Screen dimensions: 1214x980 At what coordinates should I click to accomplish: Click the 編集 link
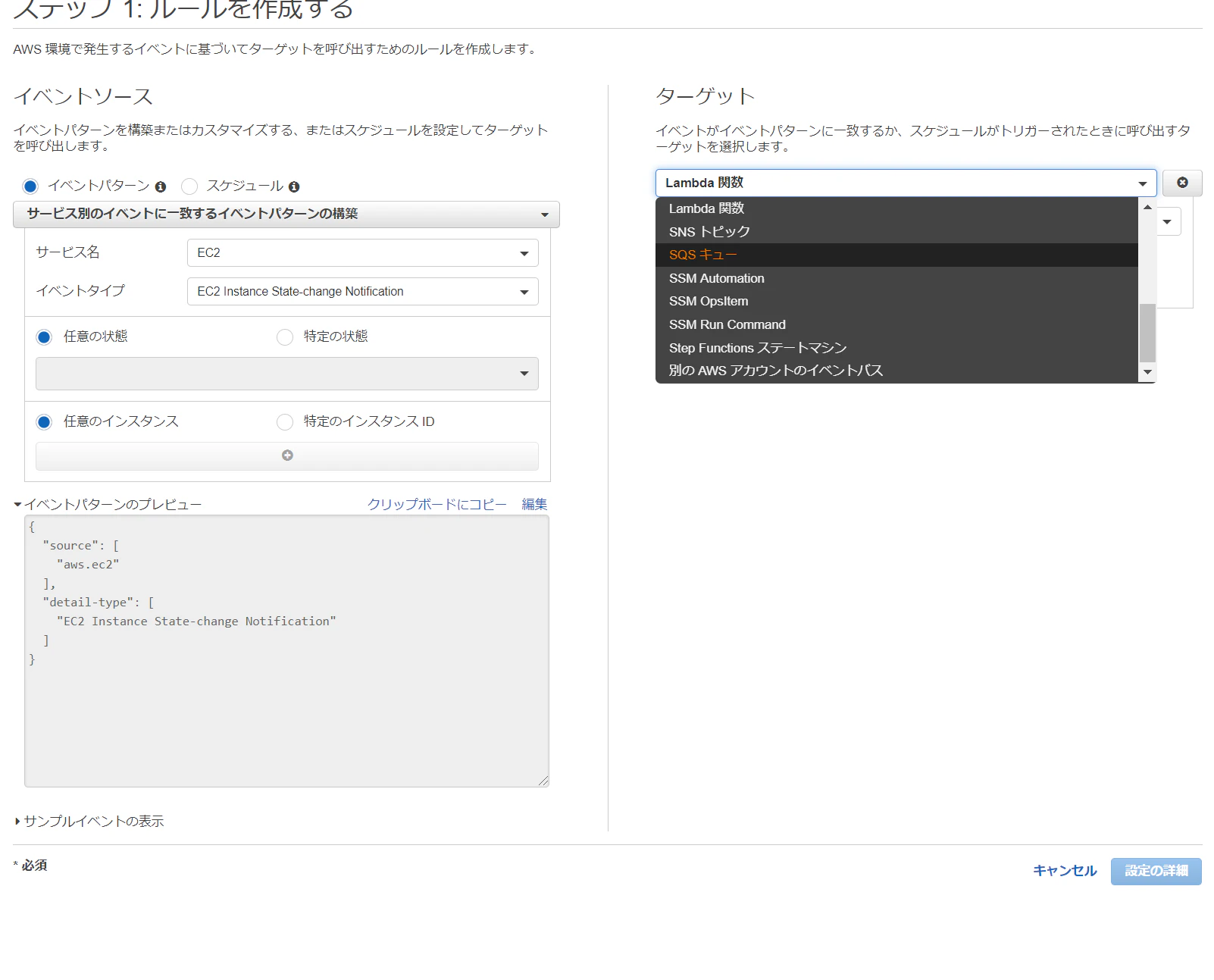point(534,505)
